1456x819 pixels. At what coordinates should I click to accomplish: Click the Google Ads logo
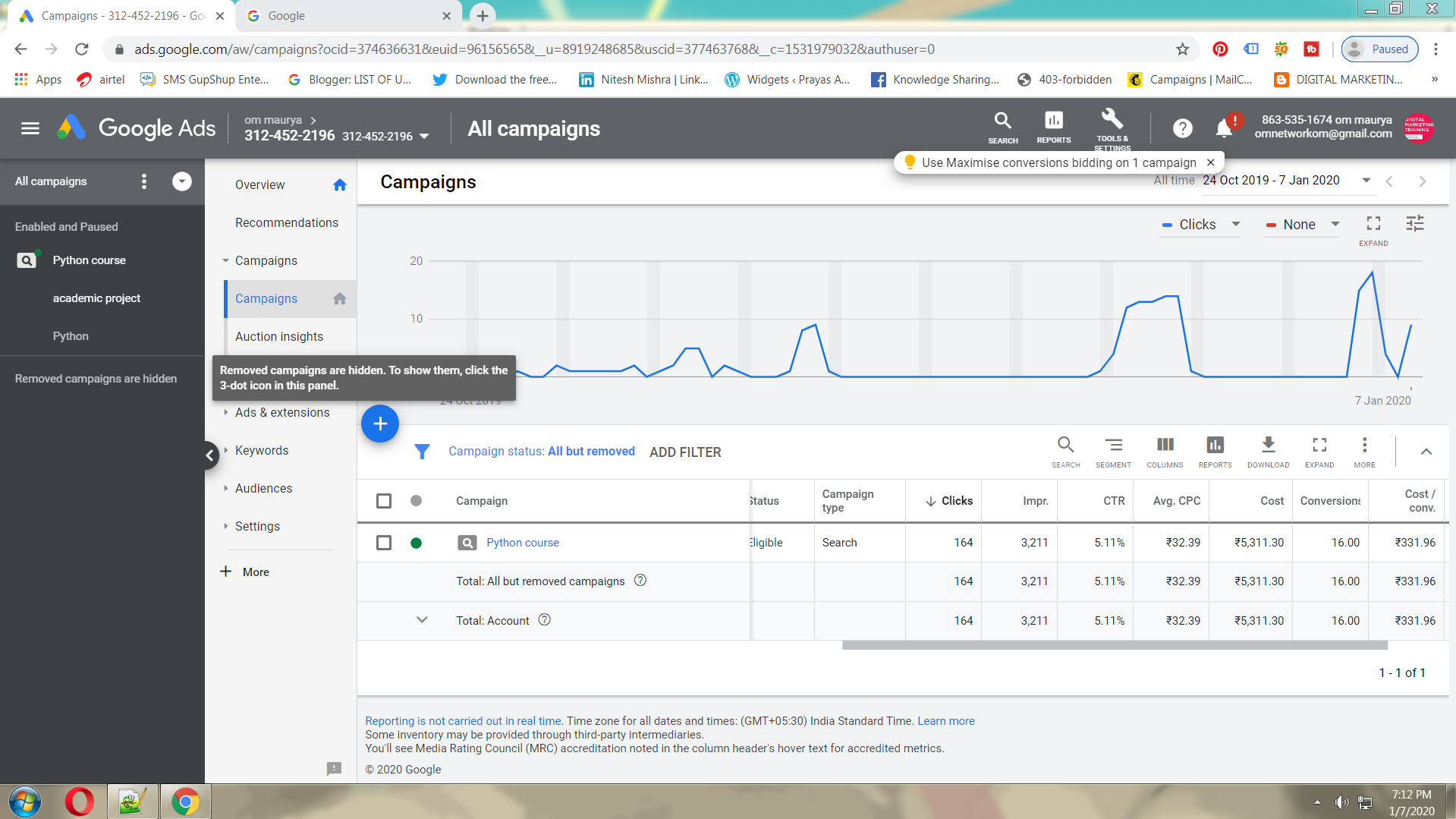[137, 128]
